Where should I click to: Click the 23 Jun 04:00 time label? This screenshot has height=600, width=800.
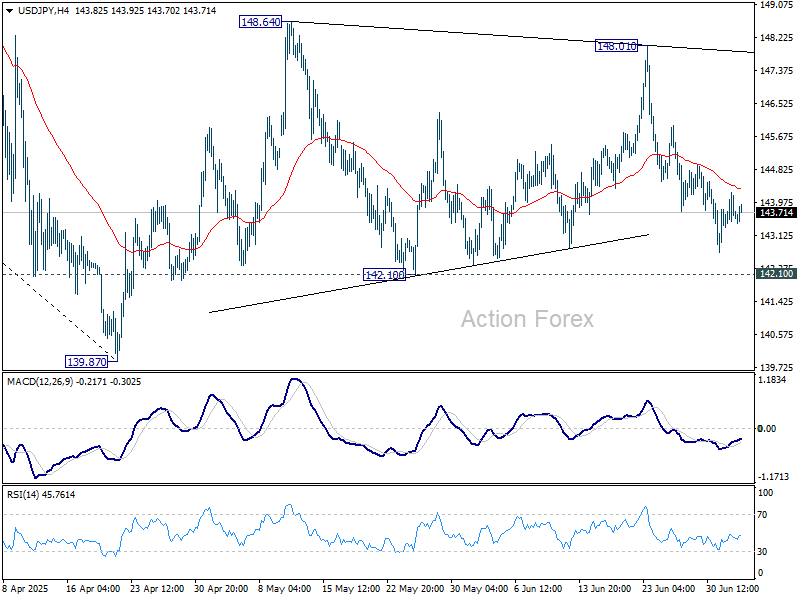point(668,588)
